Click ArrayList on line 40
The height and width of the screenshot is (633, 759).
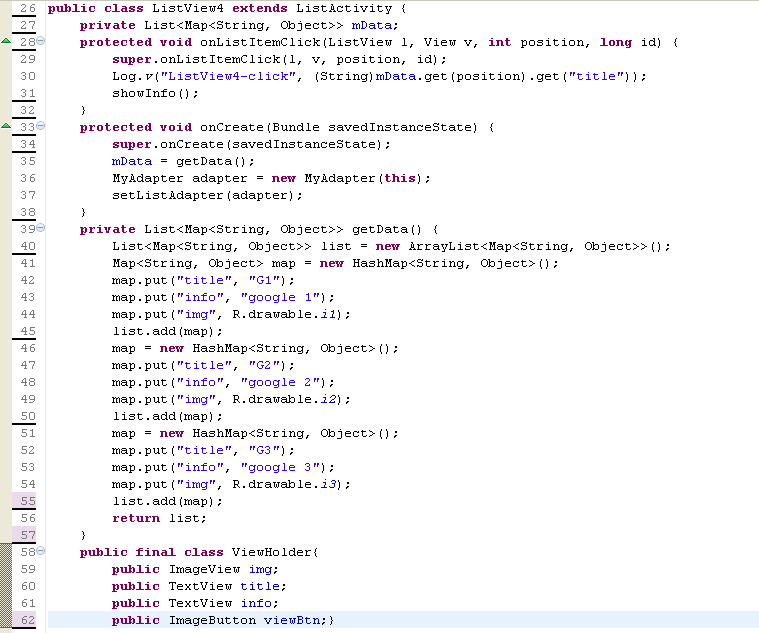coord(444,246)
